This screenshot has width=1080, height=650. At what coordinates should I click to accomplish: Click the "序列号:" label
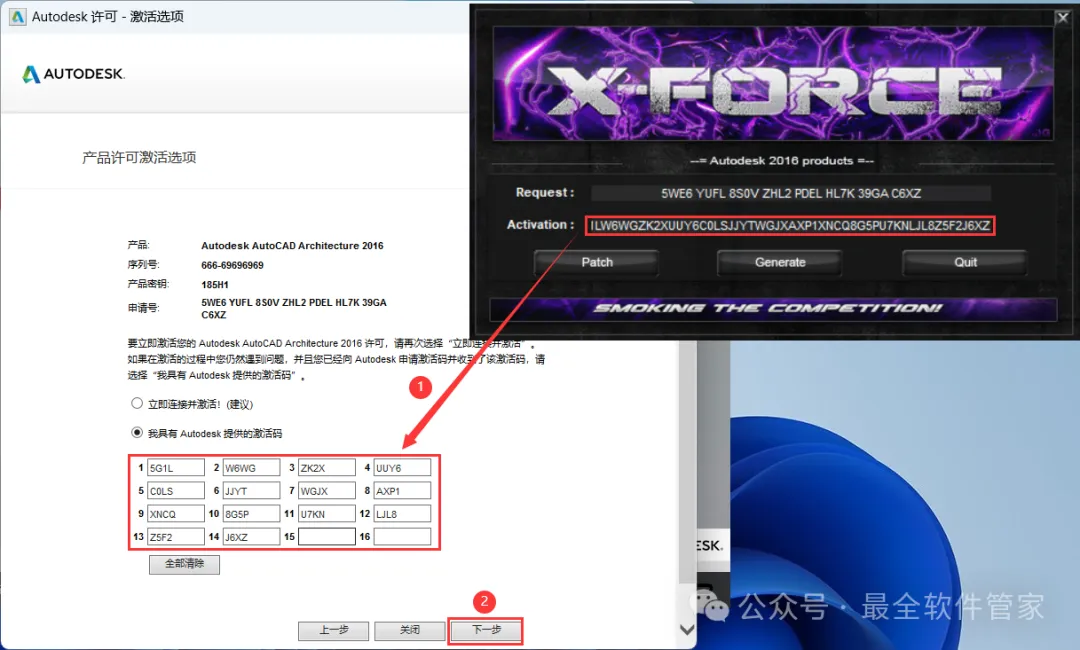[x=143, y=264]
